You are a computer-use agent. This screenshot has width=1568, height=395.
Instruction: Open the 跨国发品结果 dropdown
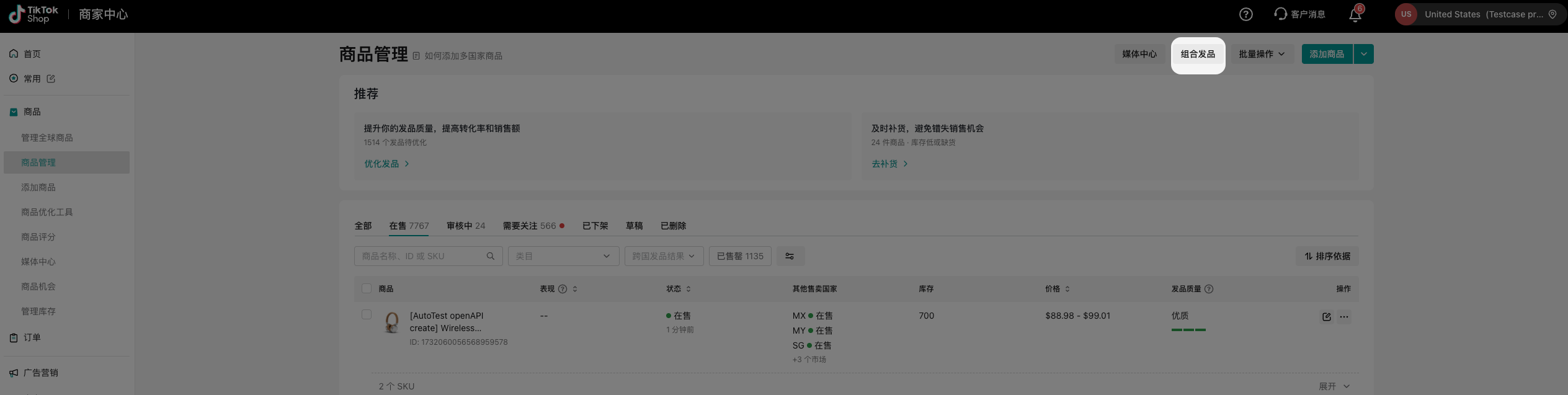click(664, 256)
